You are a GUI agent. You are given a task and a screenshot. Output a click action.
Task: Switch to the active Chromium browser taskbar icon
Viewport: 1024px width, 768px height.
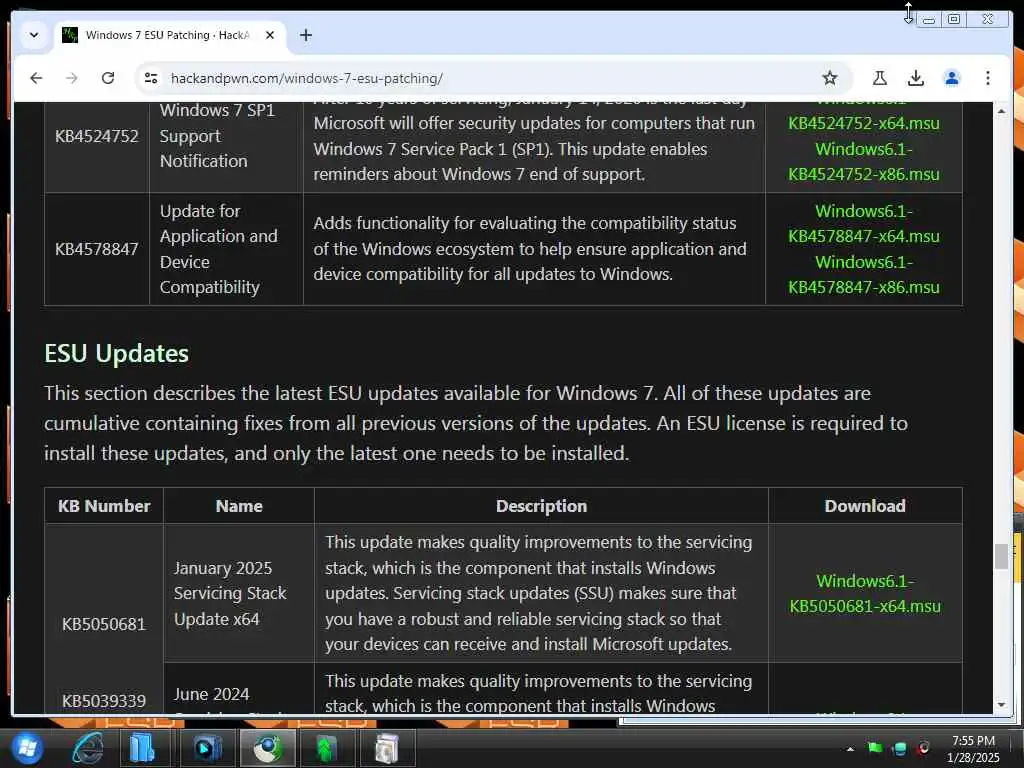point(268,748)
